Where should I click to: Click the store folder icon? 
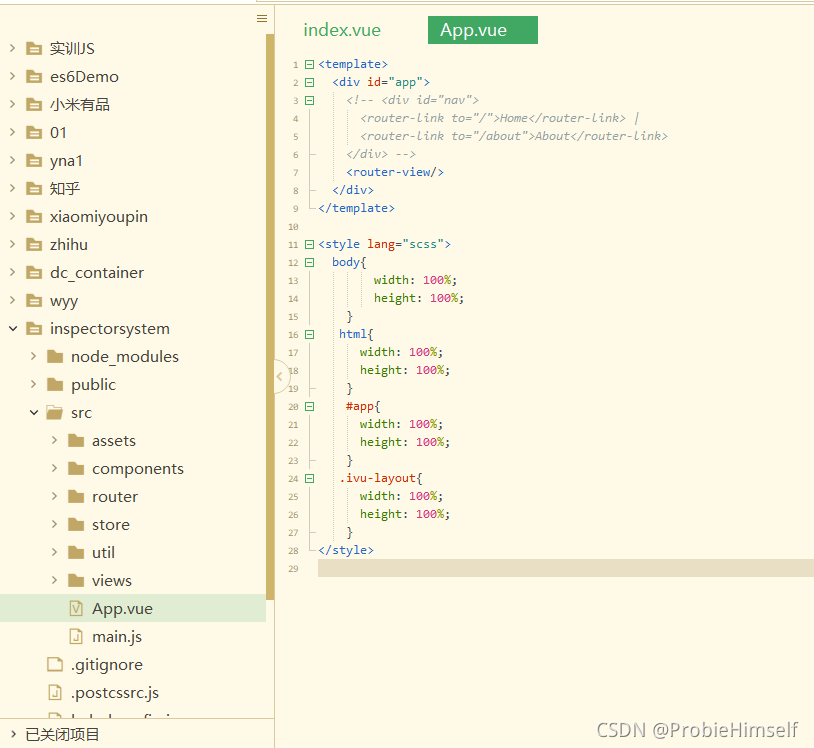76,525
